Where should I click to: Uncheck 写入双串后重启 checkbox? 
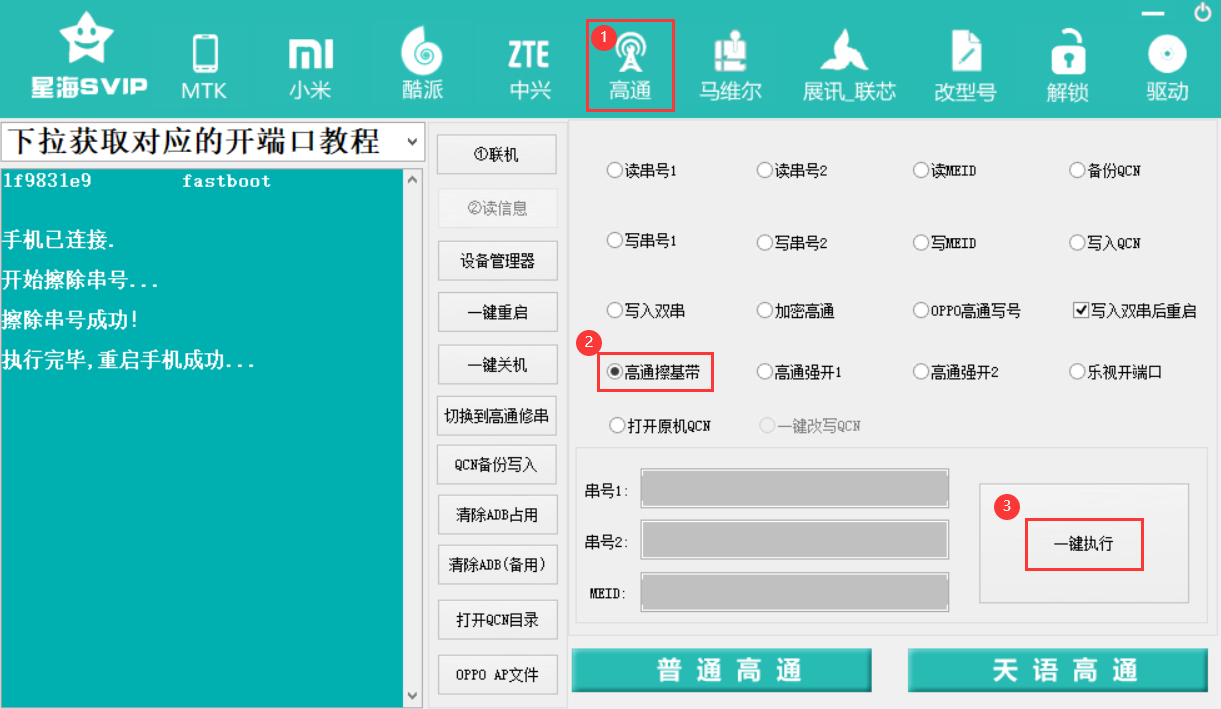point(1080,310)
